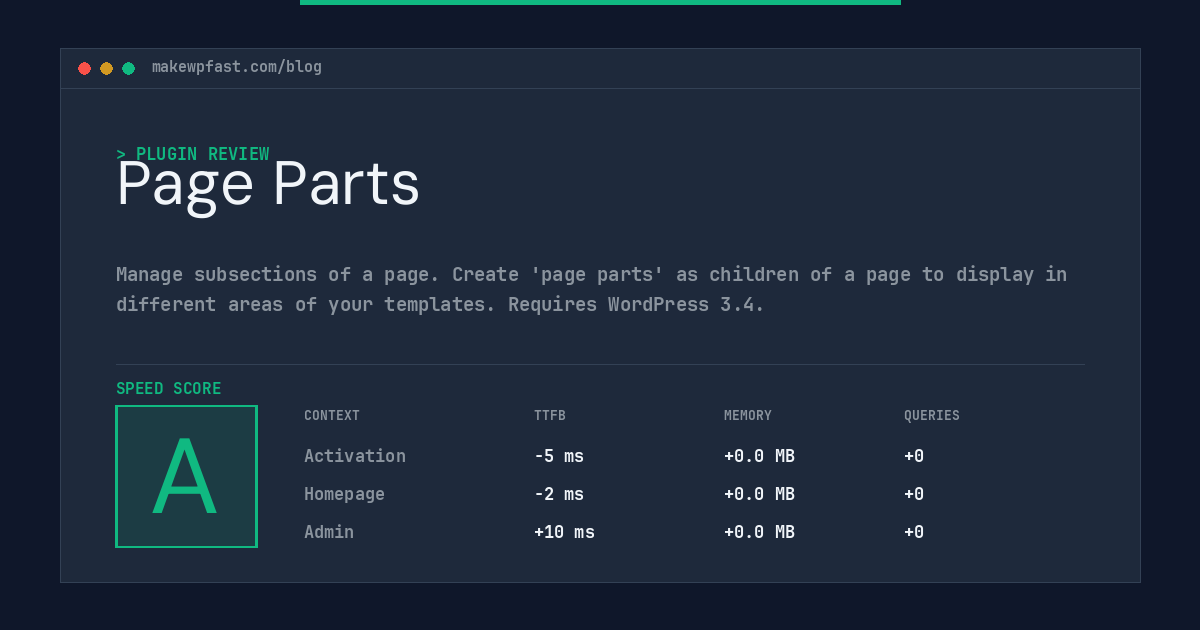Click the 'SPEED SCORE' label

pyautogui.click(x=169, y=389)
